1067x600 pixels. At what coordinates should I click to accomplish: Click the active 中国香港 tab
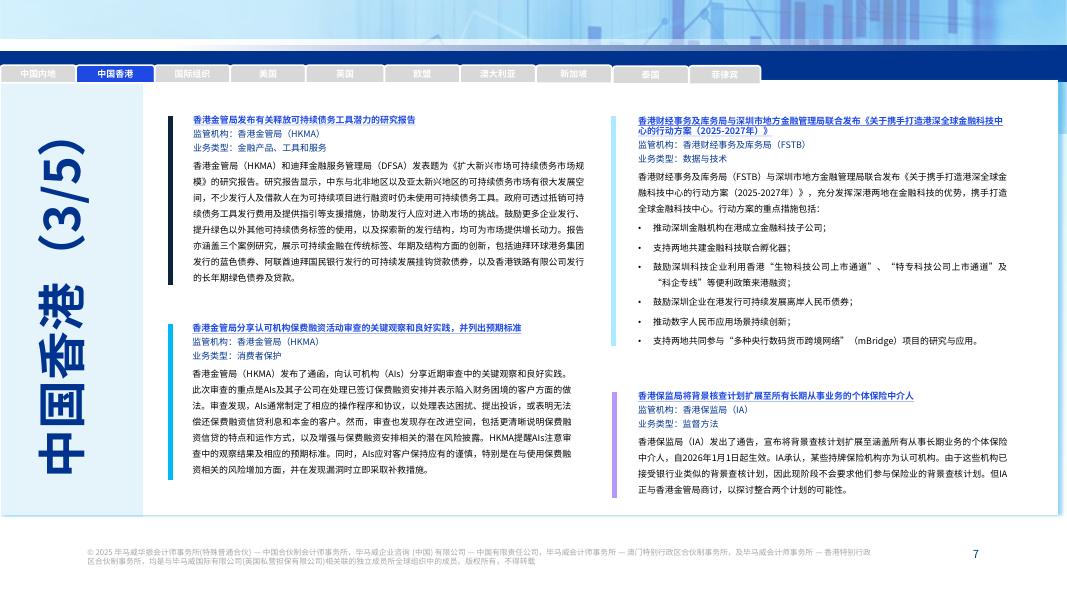114,73
